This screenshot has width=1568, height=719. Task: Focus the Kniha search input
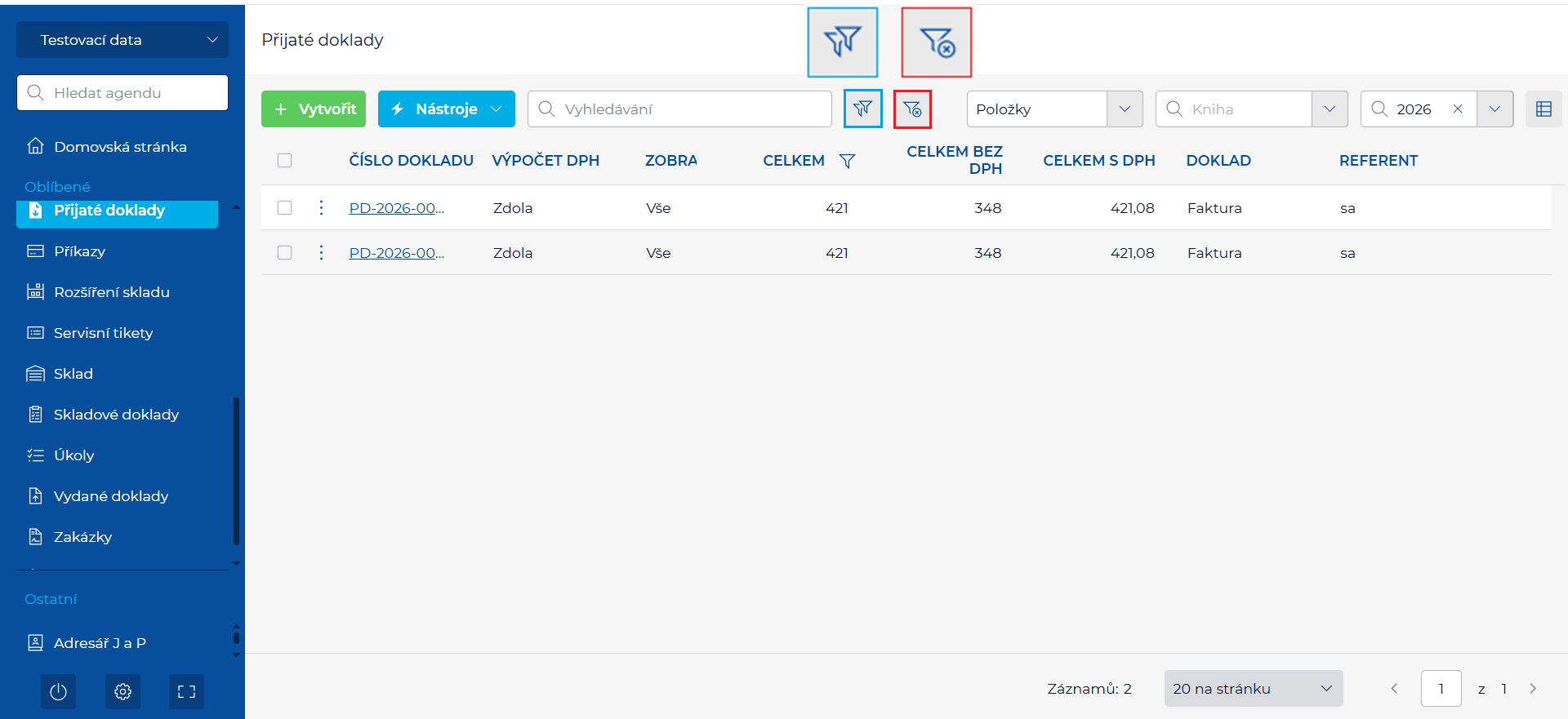[x=1234, y=109]
